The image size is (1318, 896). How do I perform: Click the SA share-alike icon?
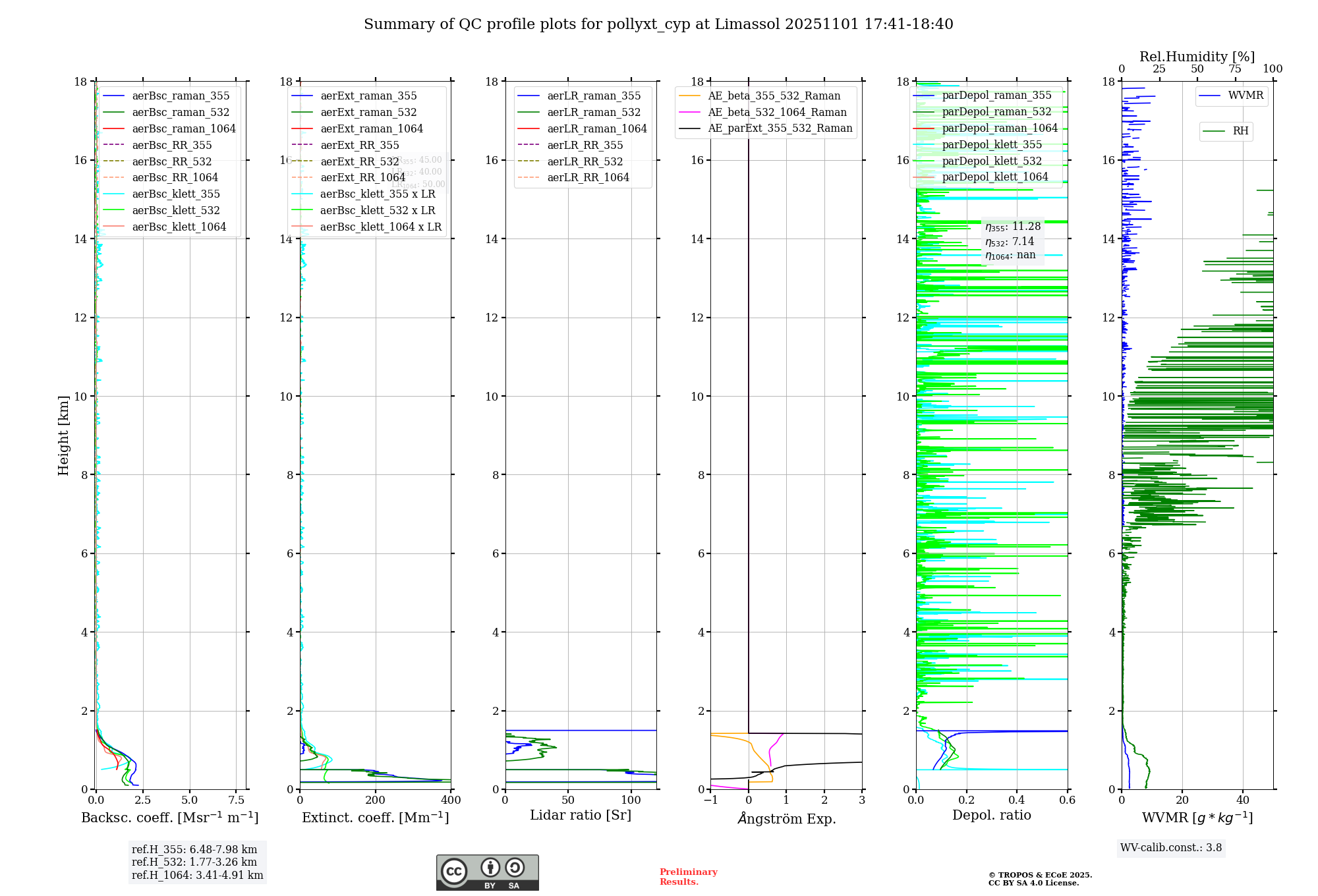[x=515, y=868]
